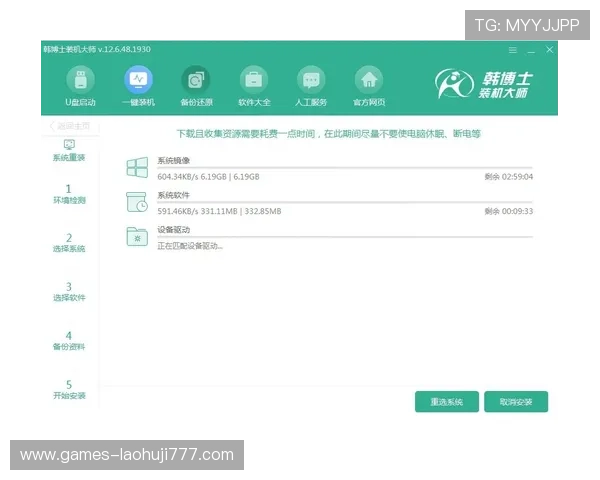Click the 系统软件 download progress bar
Viewport: 600px width, 480px height.
(345, 202)
